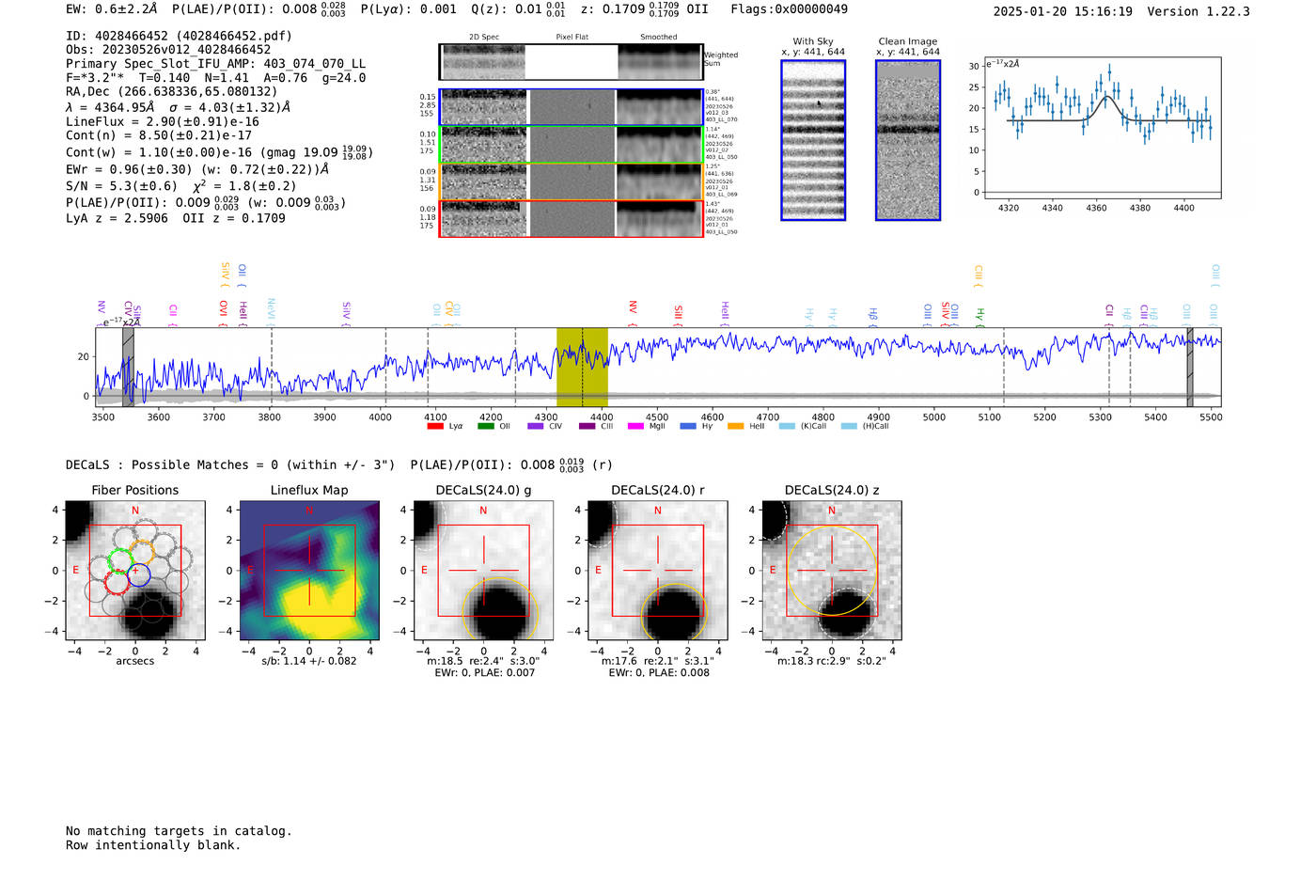The width and height of the screenshot is (1316, 896).
Task: Click the 'EWr: 0, PLAE: 0.007' caption
Action: 484,672
